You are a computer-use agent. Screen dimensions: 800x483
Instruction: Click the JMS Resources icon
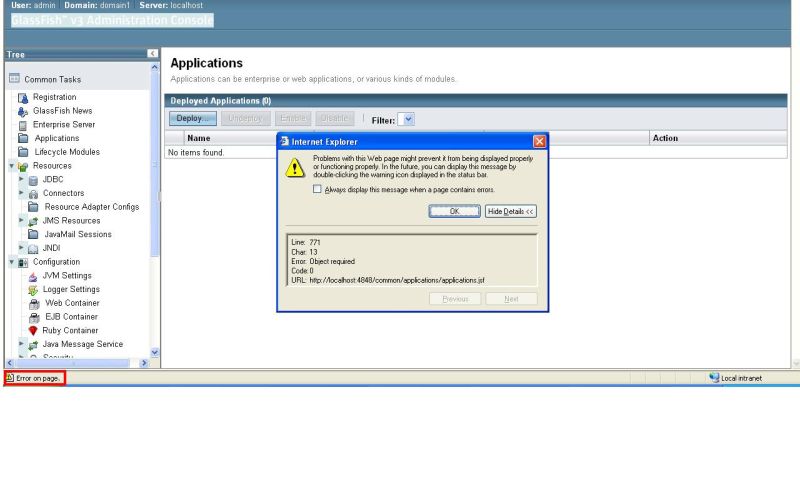coord(33,221)
